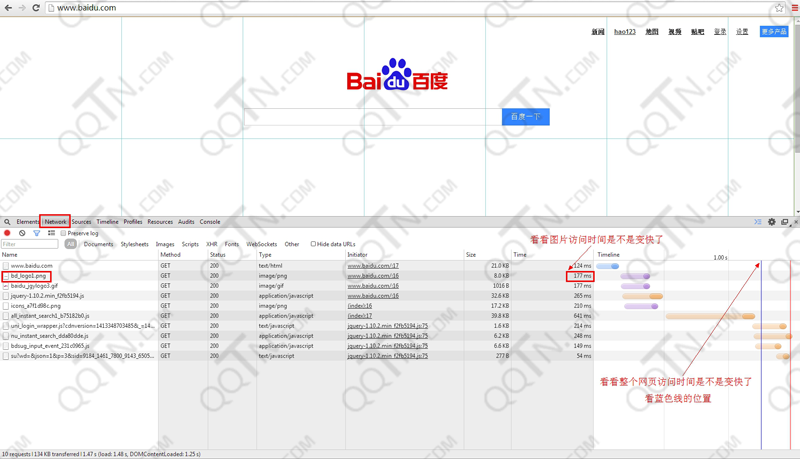
Task: Switch to the Sources tab
Action: (81, 222)
